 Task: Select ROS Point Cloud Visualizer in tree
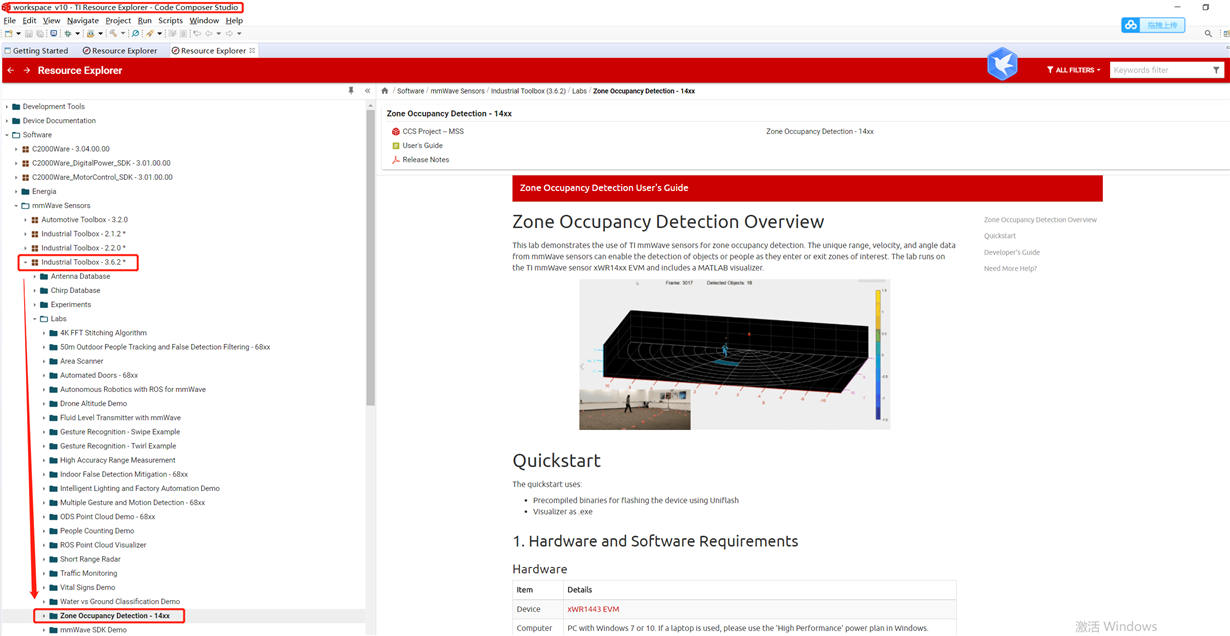pyautogui.click(x=103, y=545)
